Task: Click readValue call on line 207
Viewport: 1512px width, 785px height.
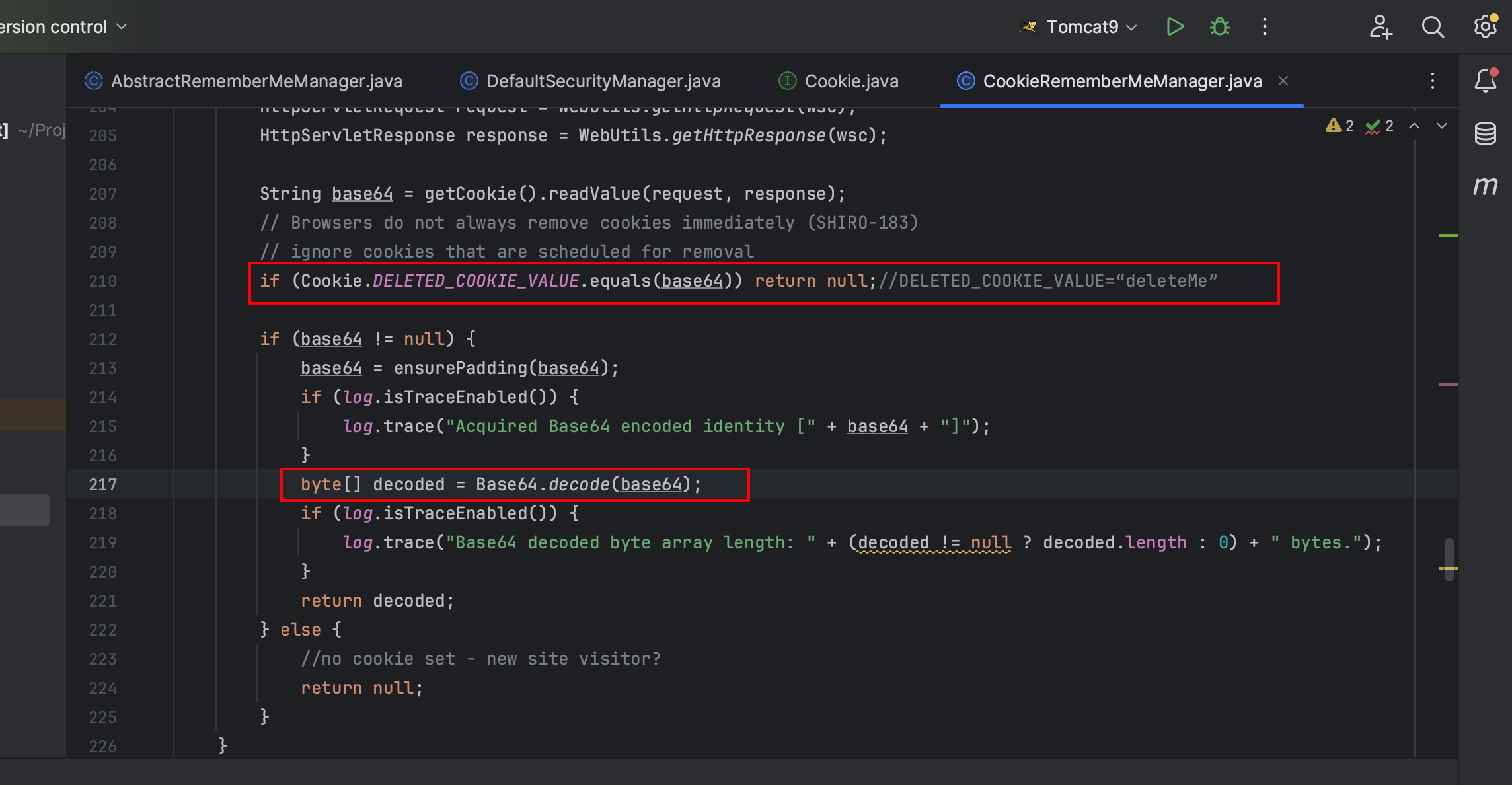Action: point(594,194)
